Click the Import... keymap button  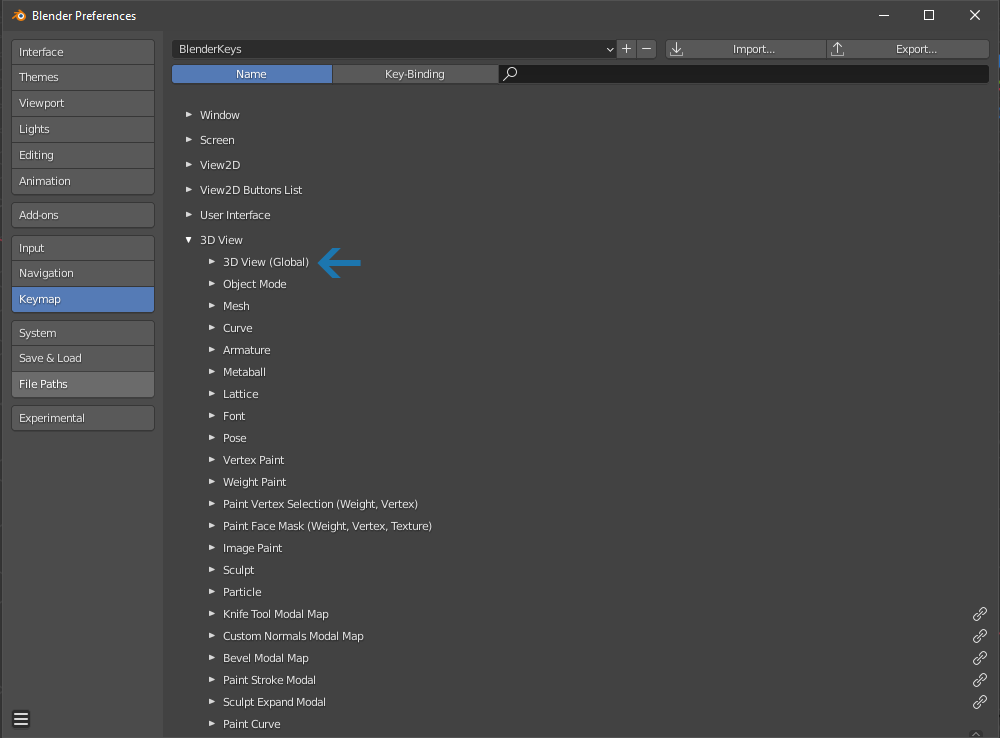(746, 49)
